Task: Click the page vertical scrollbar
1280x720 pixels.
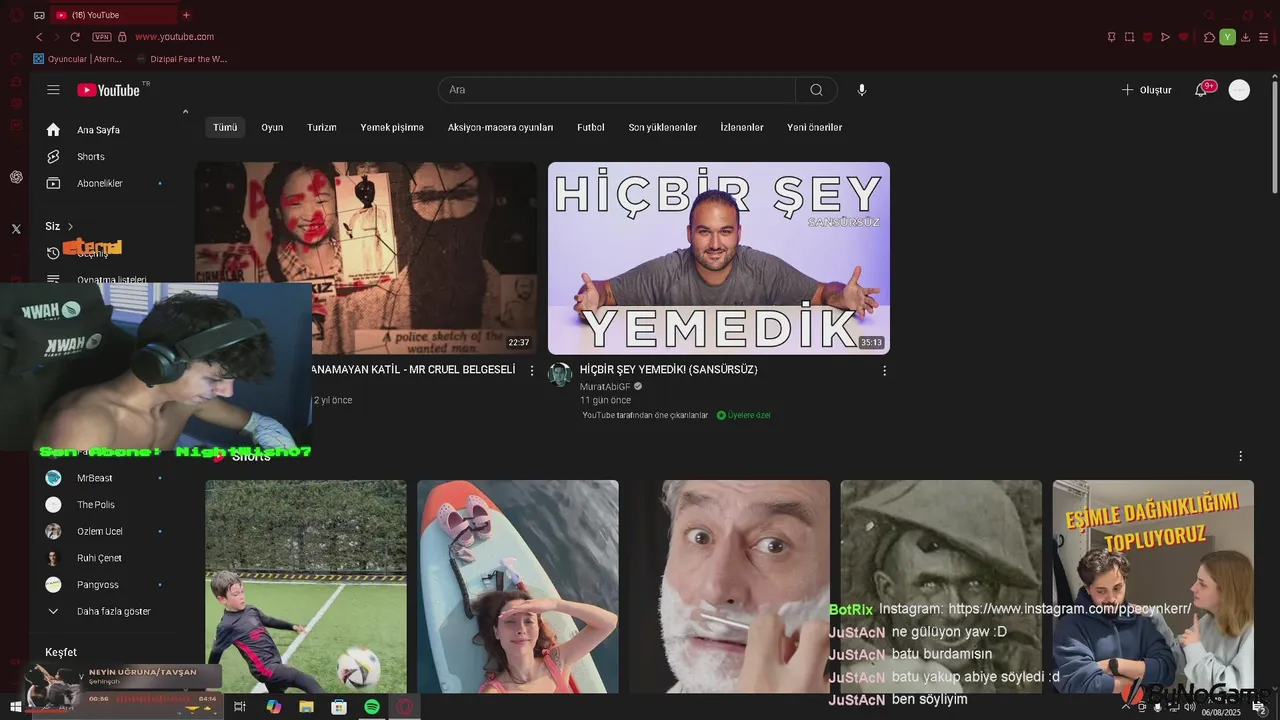Action: 1275,135
